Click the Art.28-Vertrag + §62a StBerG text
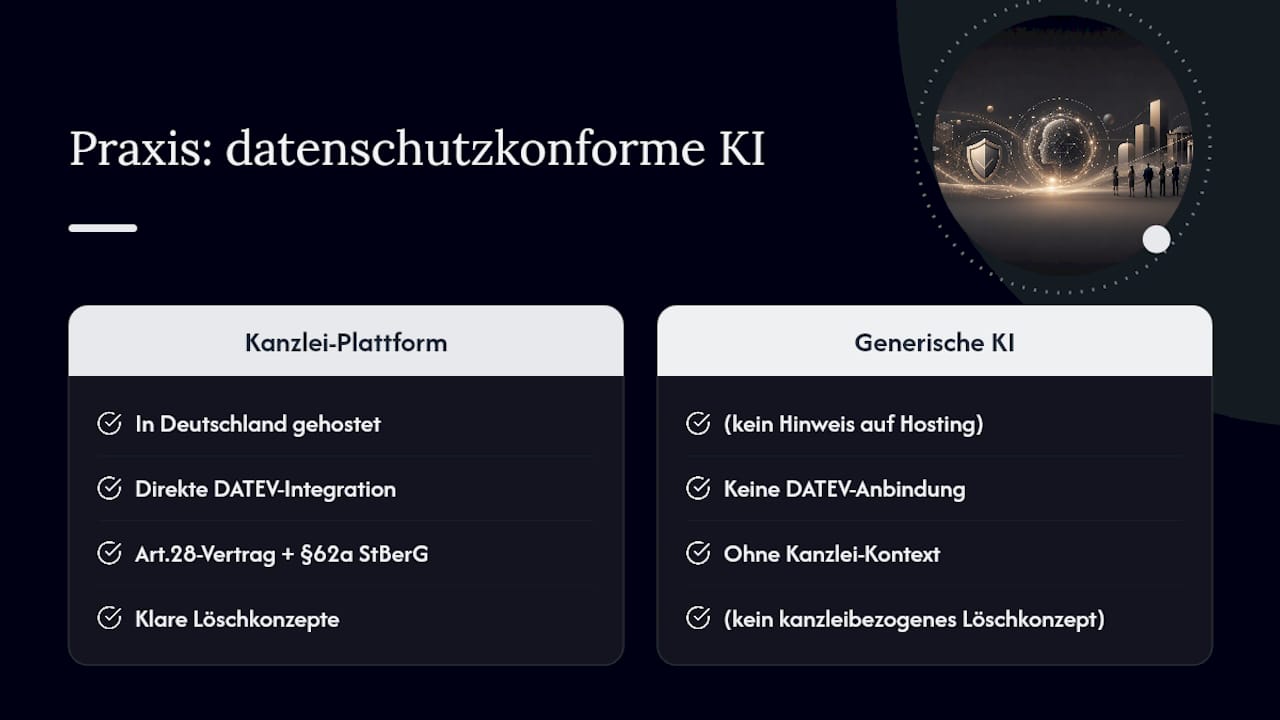The image size is (1280, 720). (x=282, y=554)
